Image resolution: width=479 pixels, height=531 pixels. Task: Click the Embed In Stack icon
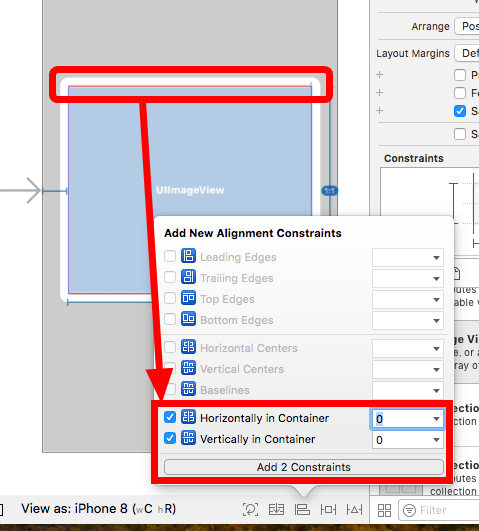[x=276, y=509]
